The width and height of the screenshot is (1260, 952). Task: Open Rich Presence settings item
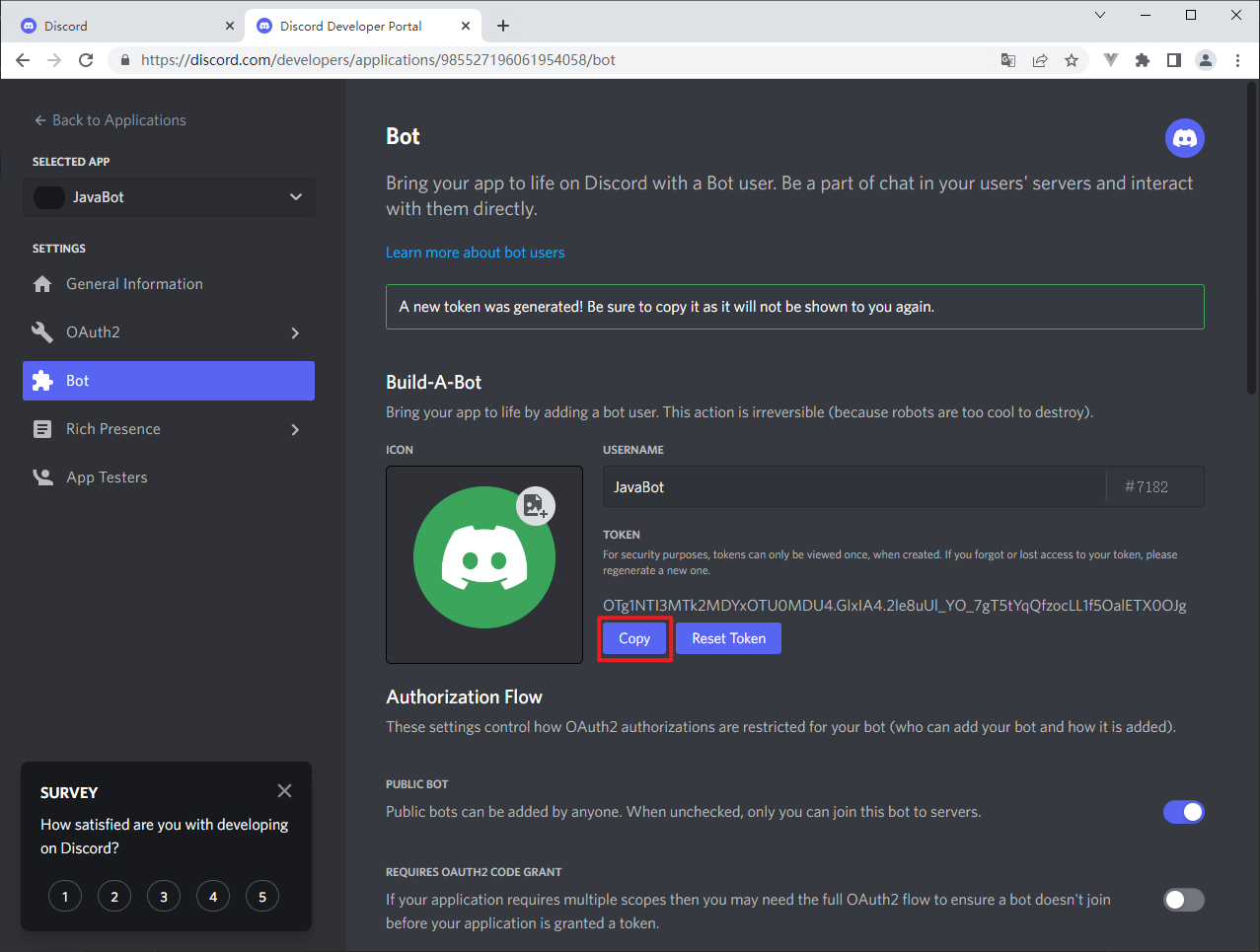(x=169, y=429)
